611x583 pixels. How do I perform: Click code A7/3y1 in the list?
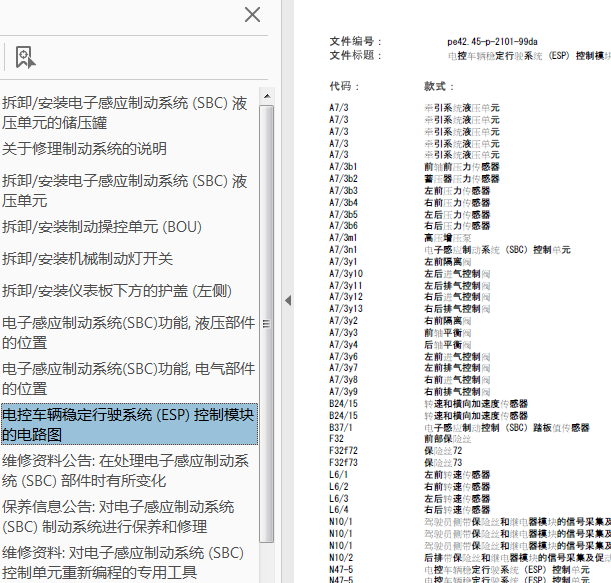[343, 261]
